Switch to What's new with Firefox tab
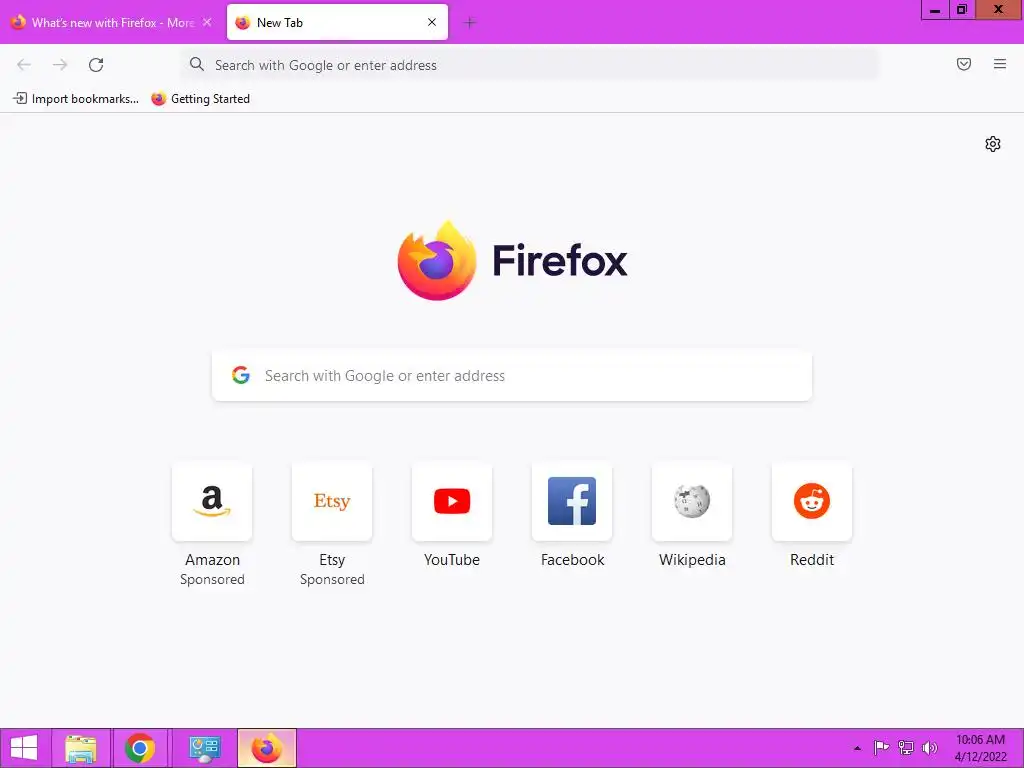 coord(112,22)
